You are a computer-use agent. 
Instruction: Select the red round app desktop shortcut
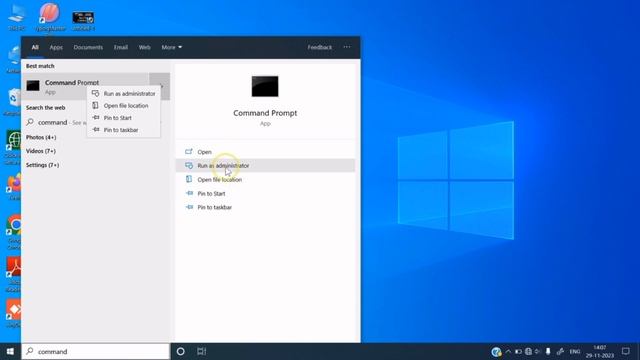click(x=50, y=17)
